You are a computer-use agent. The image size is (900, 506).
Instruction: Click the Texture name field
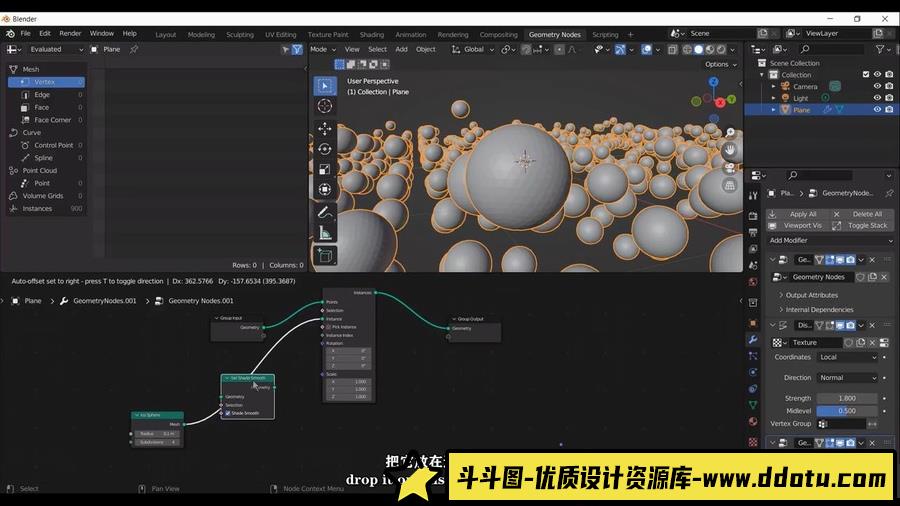tap(815, 342)
